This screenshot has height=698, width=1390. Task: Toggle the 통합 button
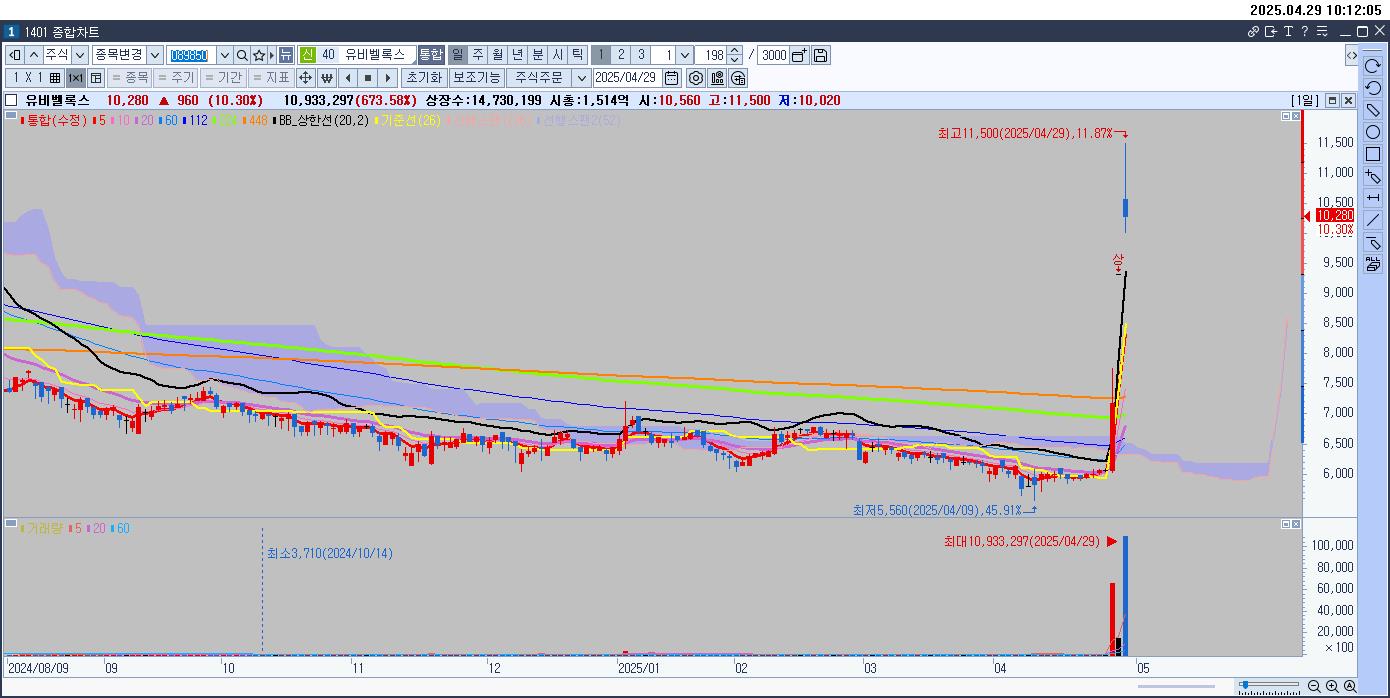[430, 55]
